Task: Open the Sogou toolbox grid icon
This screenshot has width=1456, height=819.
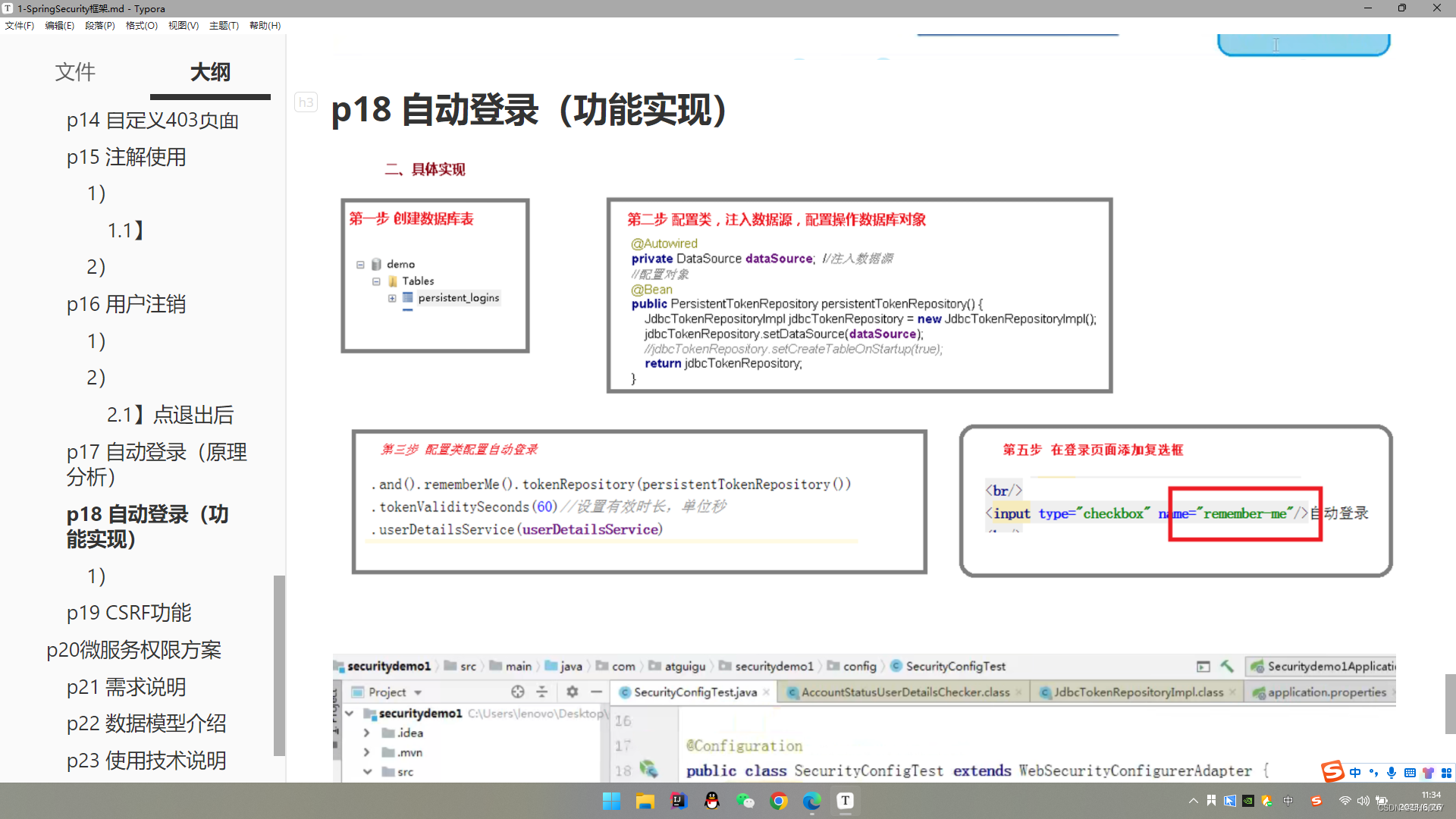Action: [x=1445, y=773]
